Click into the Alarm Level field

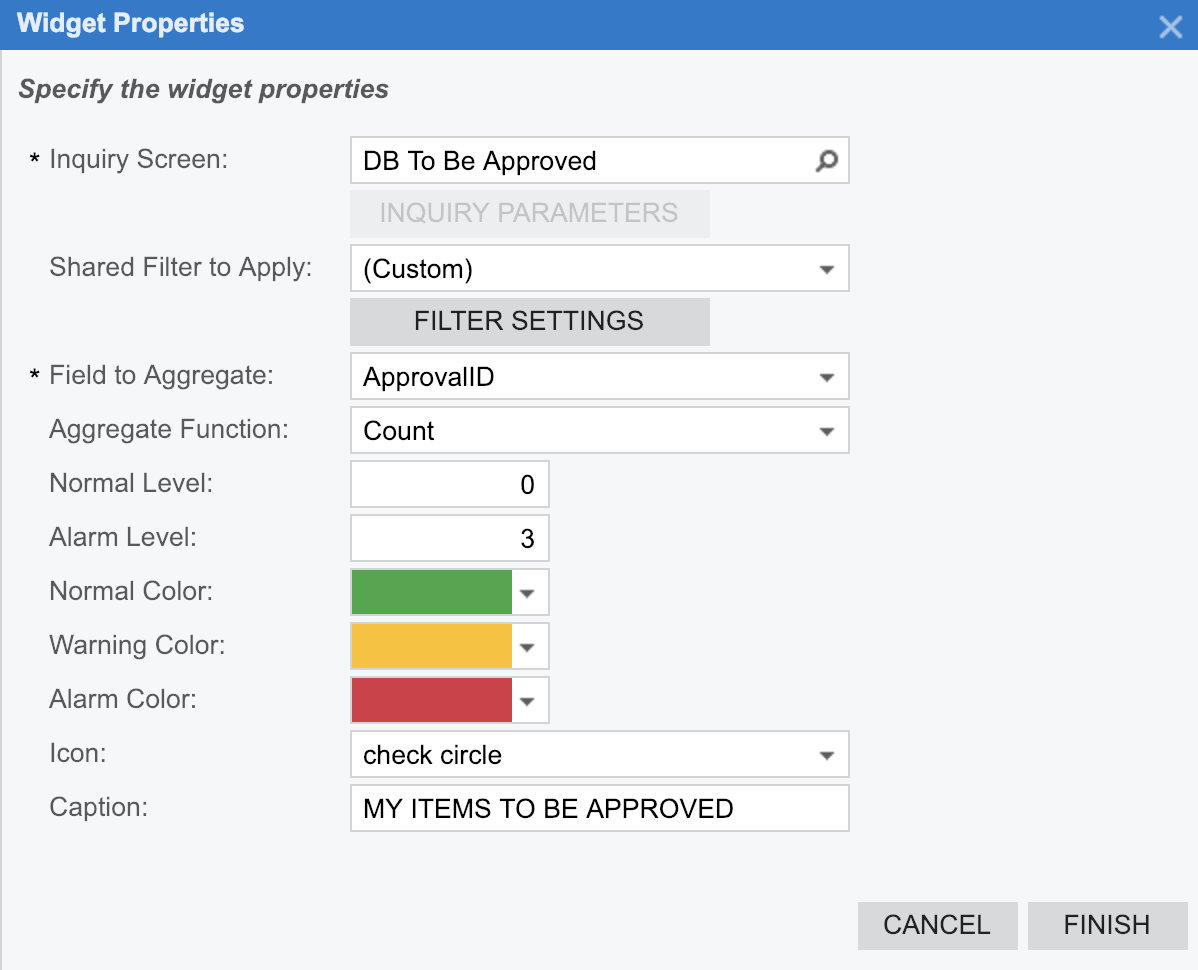pyautogui.click(x=449, y=539)
